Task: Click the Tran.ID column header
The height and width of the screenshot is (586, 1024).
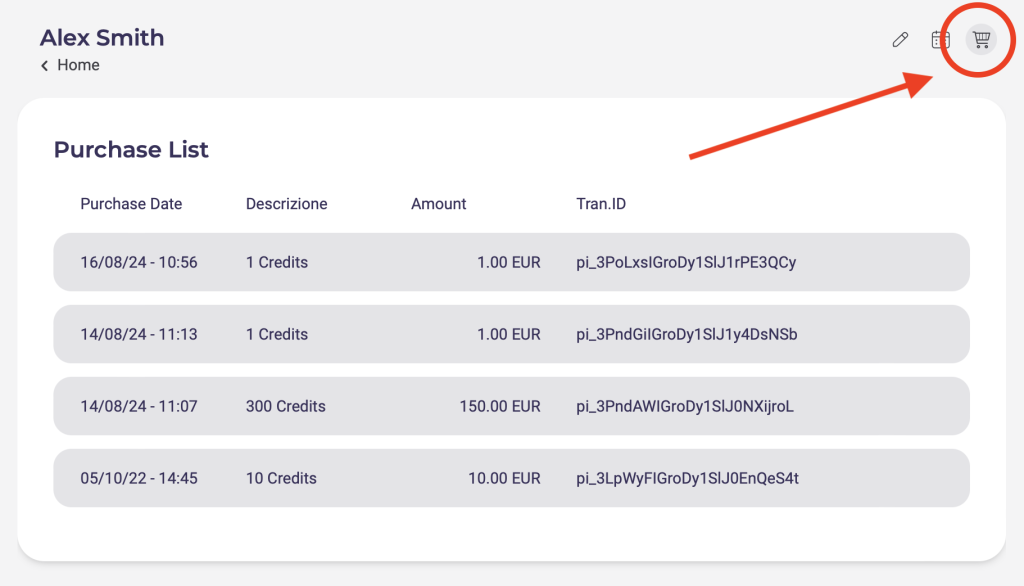Action: tap(601, 204)
